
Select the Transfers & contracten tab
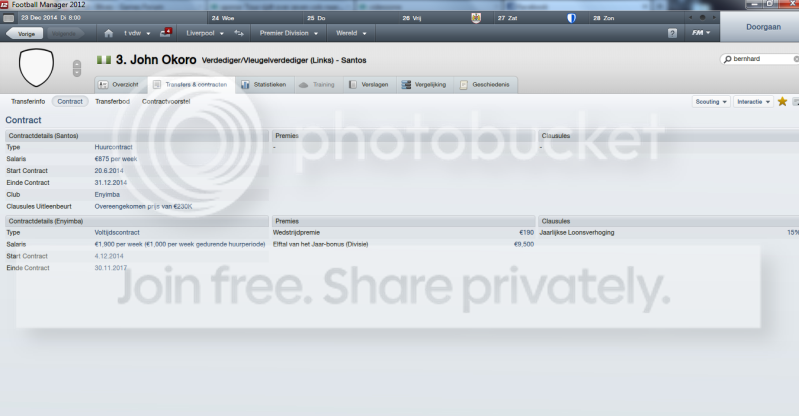click(x=191, y=85)
